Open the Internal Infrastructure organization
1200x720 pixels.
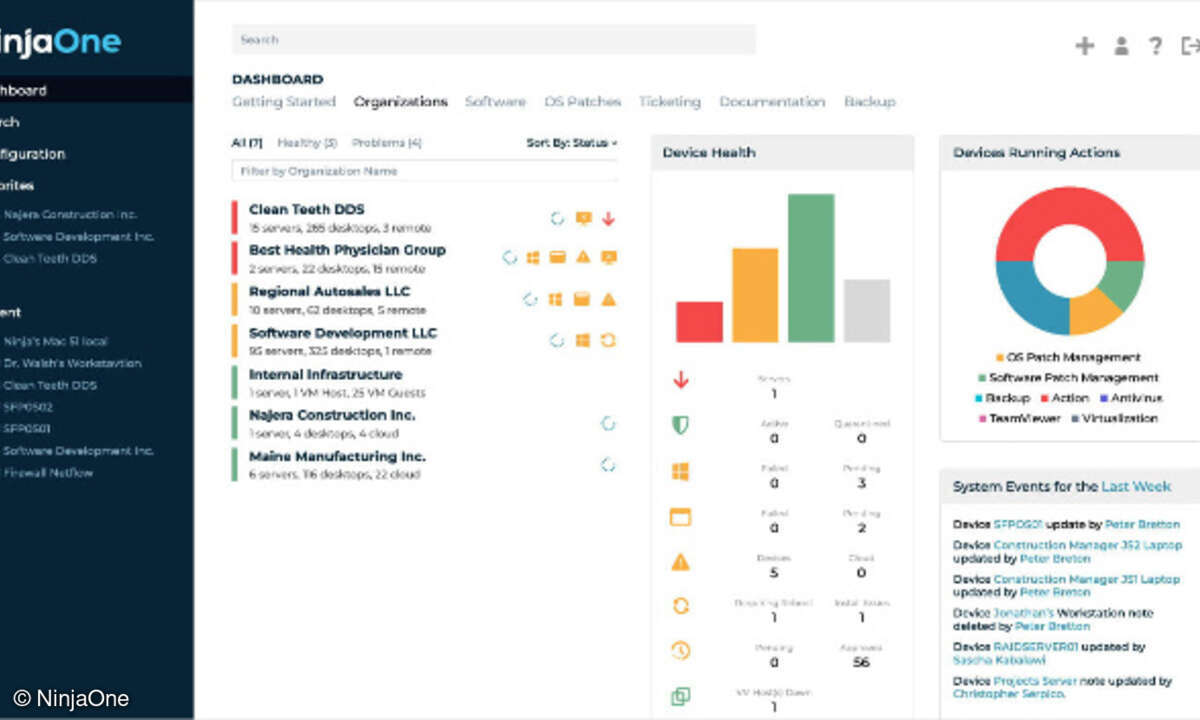326,375
